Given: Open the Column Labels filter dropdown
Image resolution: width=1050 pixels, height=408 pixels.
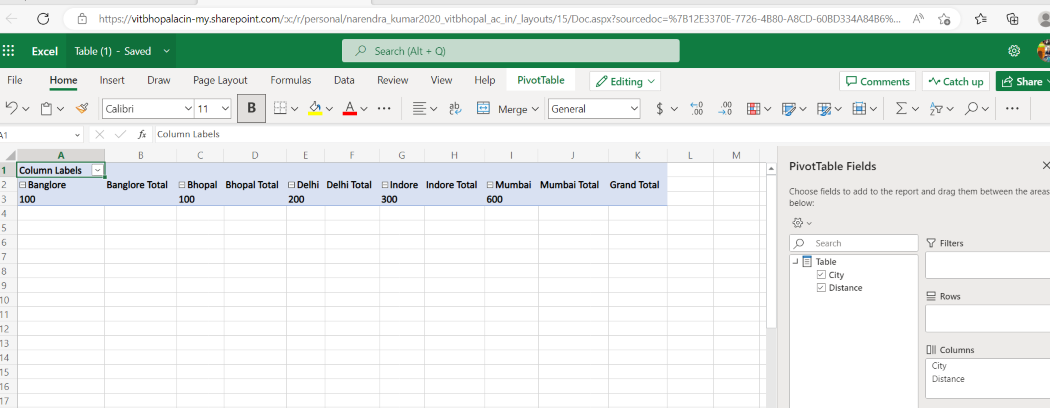Looking at the screenshot, I should pos(97,170).
